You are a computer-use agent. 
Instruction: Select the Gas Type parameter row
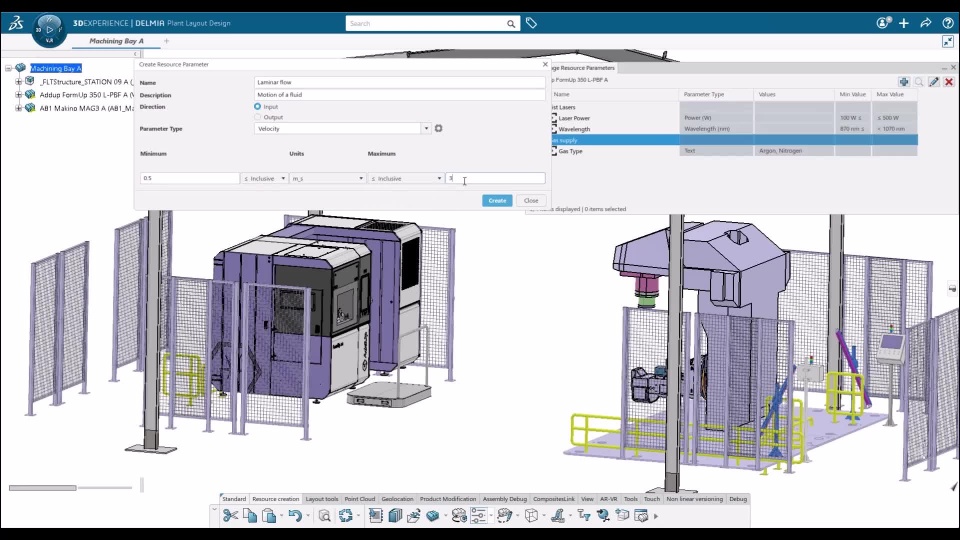[733, 151]
